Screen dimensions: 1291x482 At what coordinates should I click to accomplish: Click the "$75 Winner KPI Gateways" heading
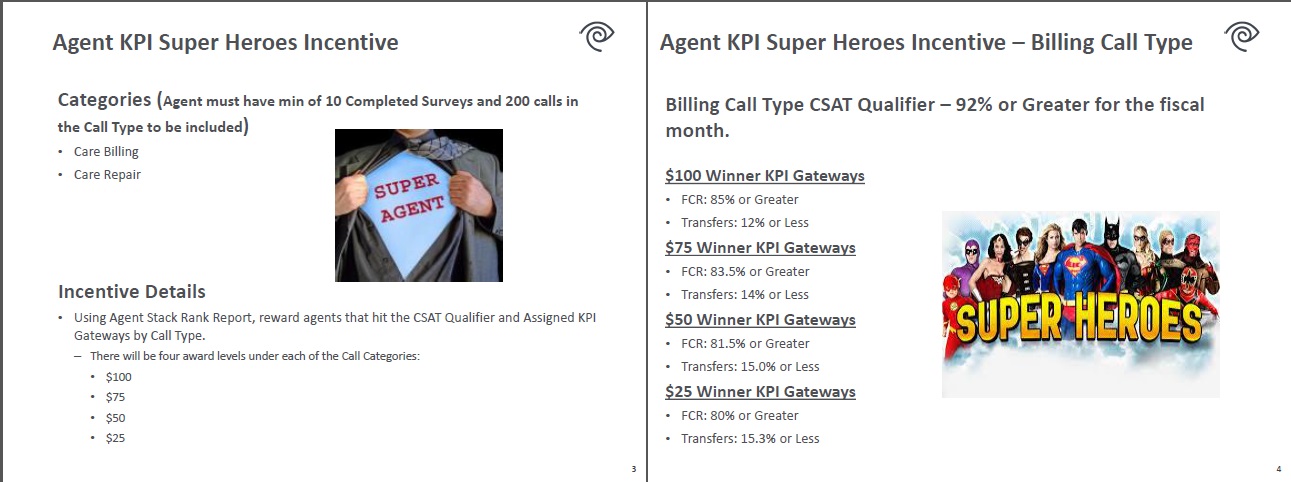coord(760,248)
